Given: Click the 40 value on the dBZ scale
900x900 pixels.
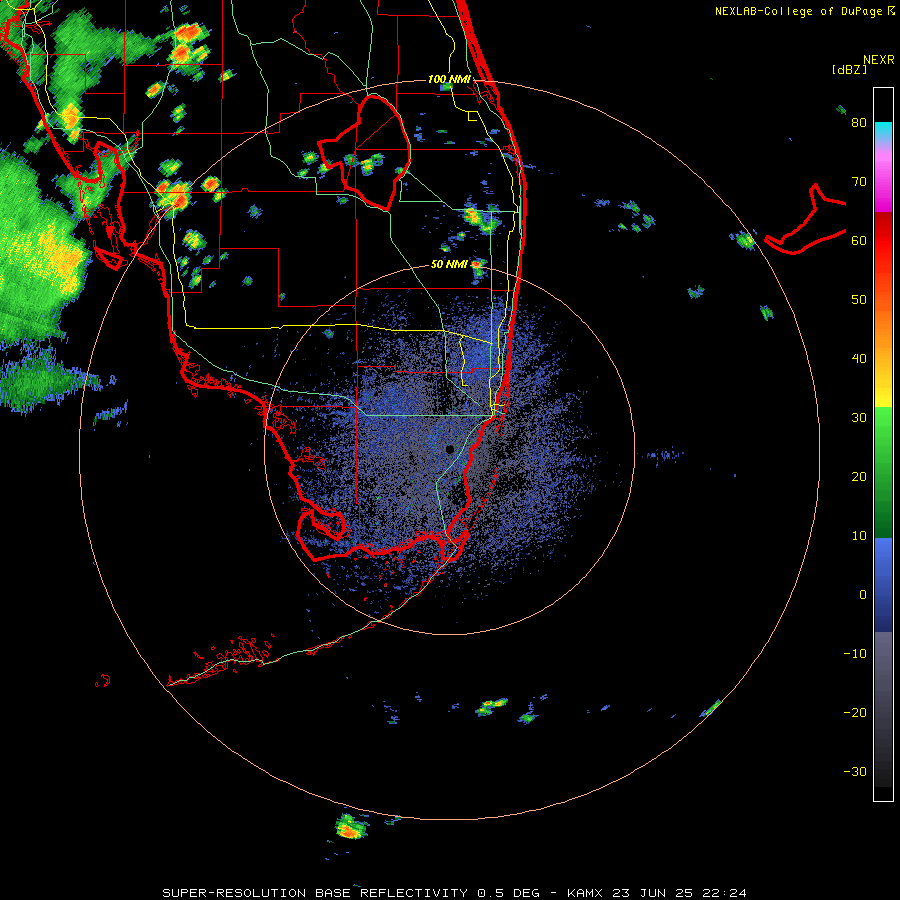Looking at the screenshot, I should coord(859,359).
